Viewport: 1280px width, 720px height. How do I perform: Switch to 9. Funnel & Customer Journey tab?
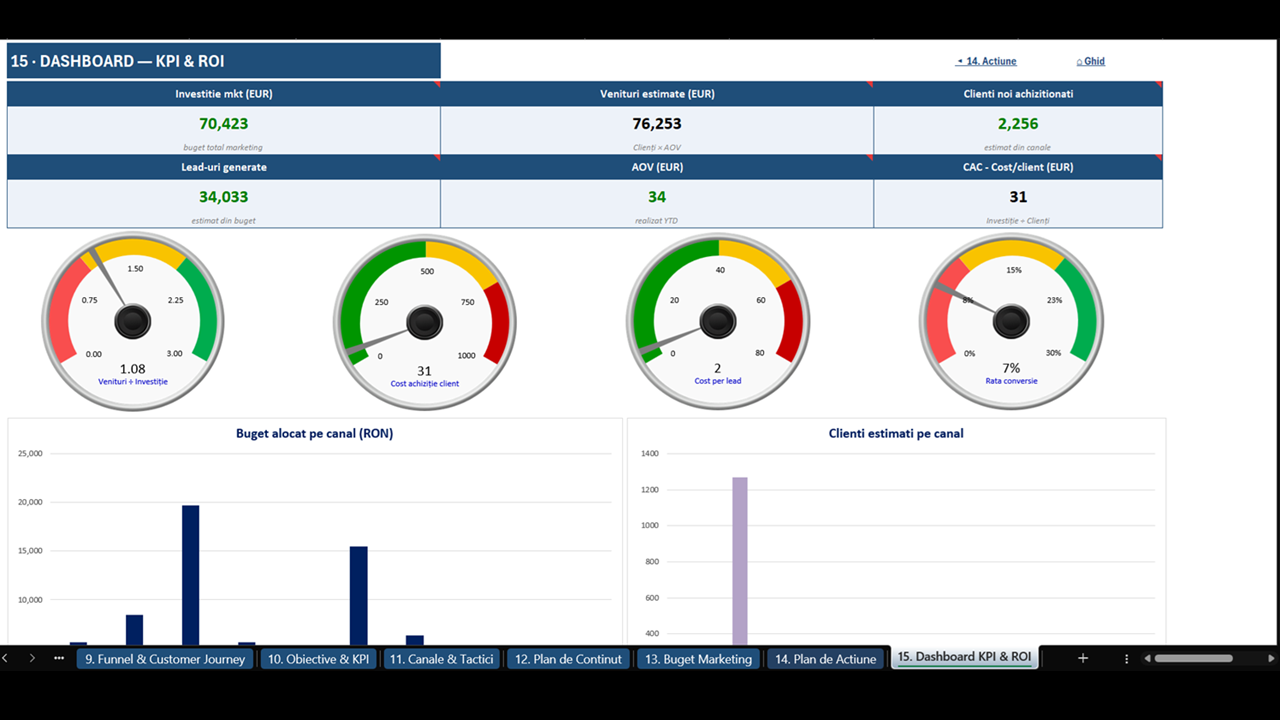pos(165,659)
